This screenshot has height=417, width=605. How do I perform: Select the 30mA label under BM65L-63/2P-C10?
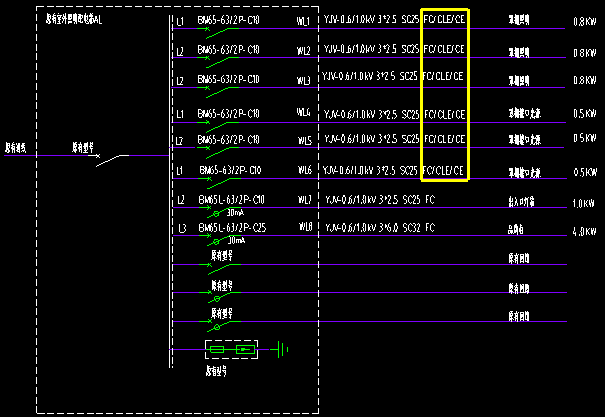click(x=235, y=213)
